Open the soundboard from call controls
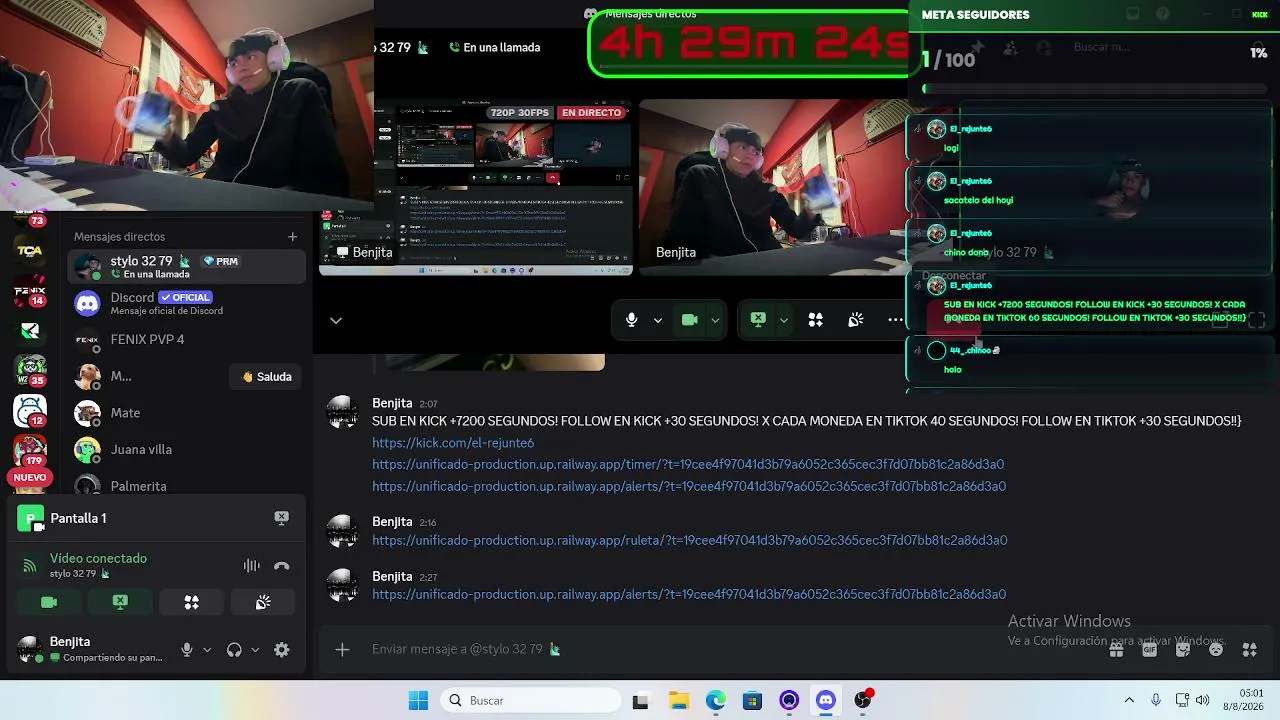This screenshot has height=720, width=1280. pos(856,320)
